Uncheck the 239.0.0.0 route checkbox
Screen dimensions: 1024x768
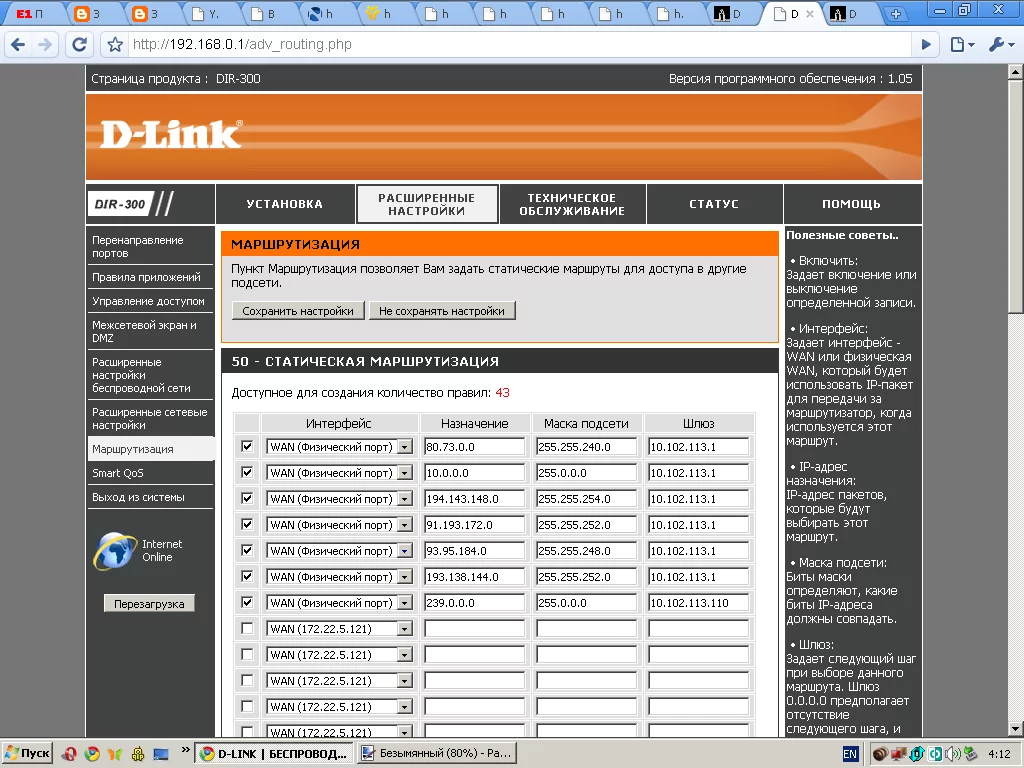pos(247,602)
